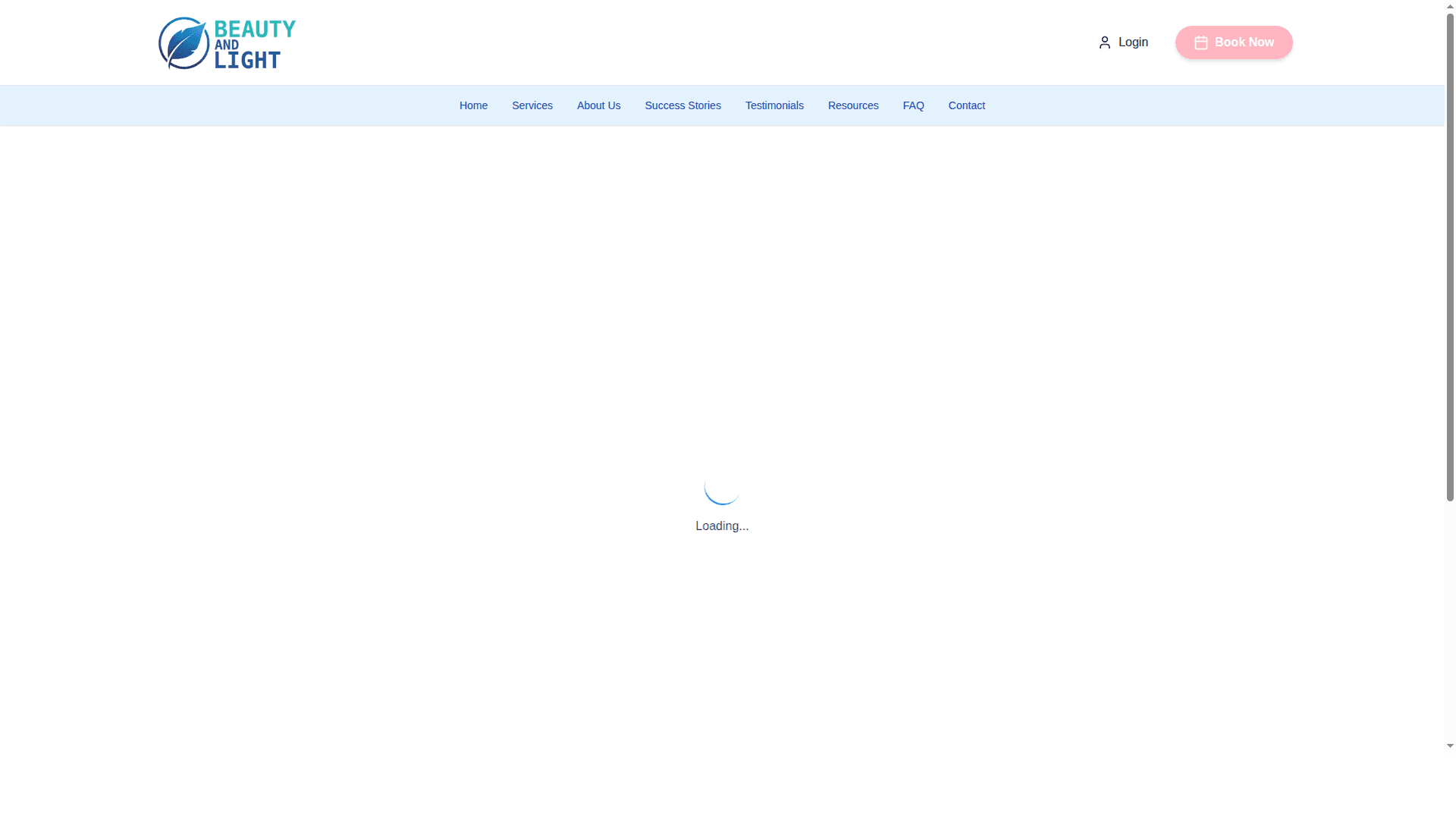Click the scrollbar up arrow
This screenshot has height=819, width=1456.
coord(1450,5)
